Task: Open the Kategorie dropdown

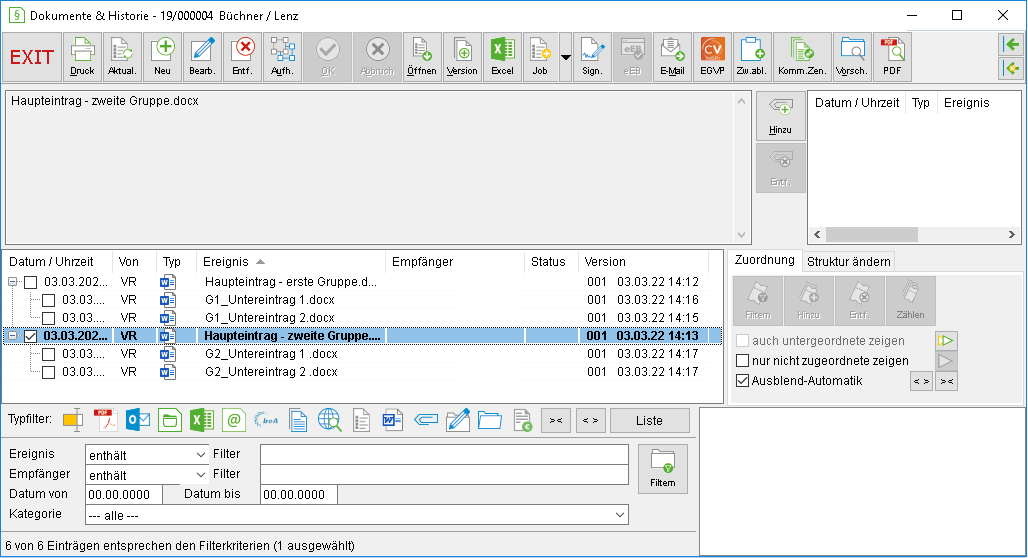Action: [x=357, y=515]
